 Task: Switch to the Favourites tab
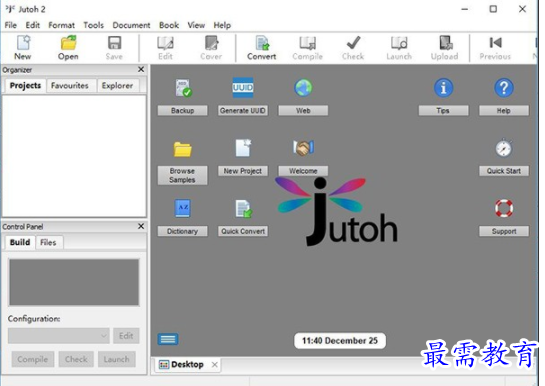click(x=70, y=85)
